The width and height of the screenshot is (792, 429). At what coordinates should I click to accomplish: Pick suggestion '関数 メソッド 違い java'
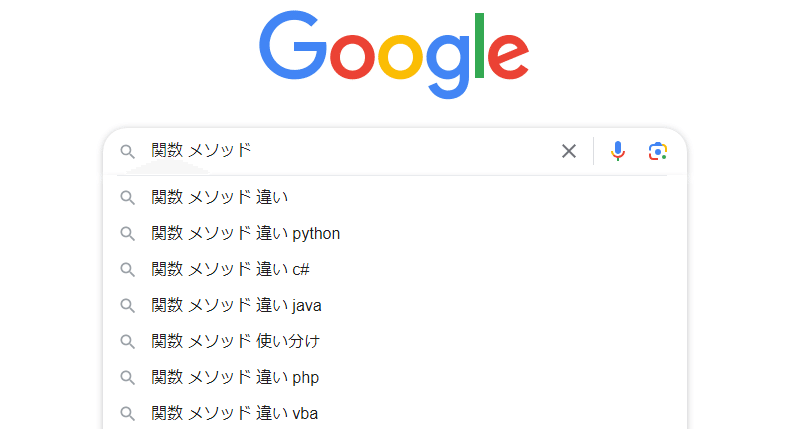394,306
